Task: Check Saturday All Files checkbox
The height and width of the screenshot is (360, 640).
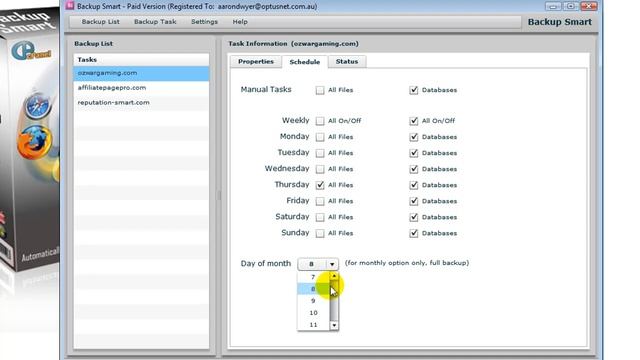Action: coord(320,217)
